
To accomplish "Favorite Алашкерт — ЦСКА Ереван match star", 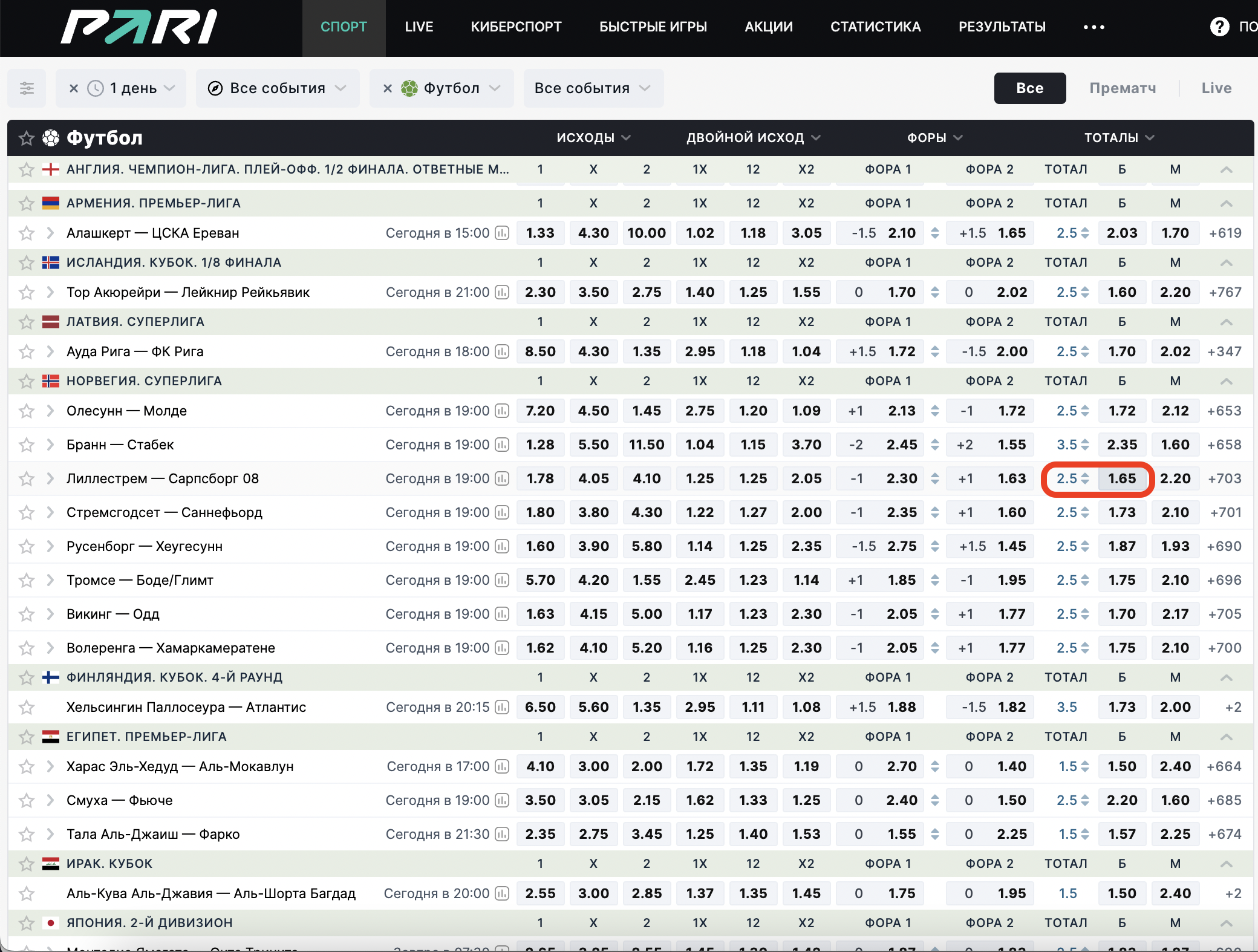I will pyautogui.click(x=26, y=233).
